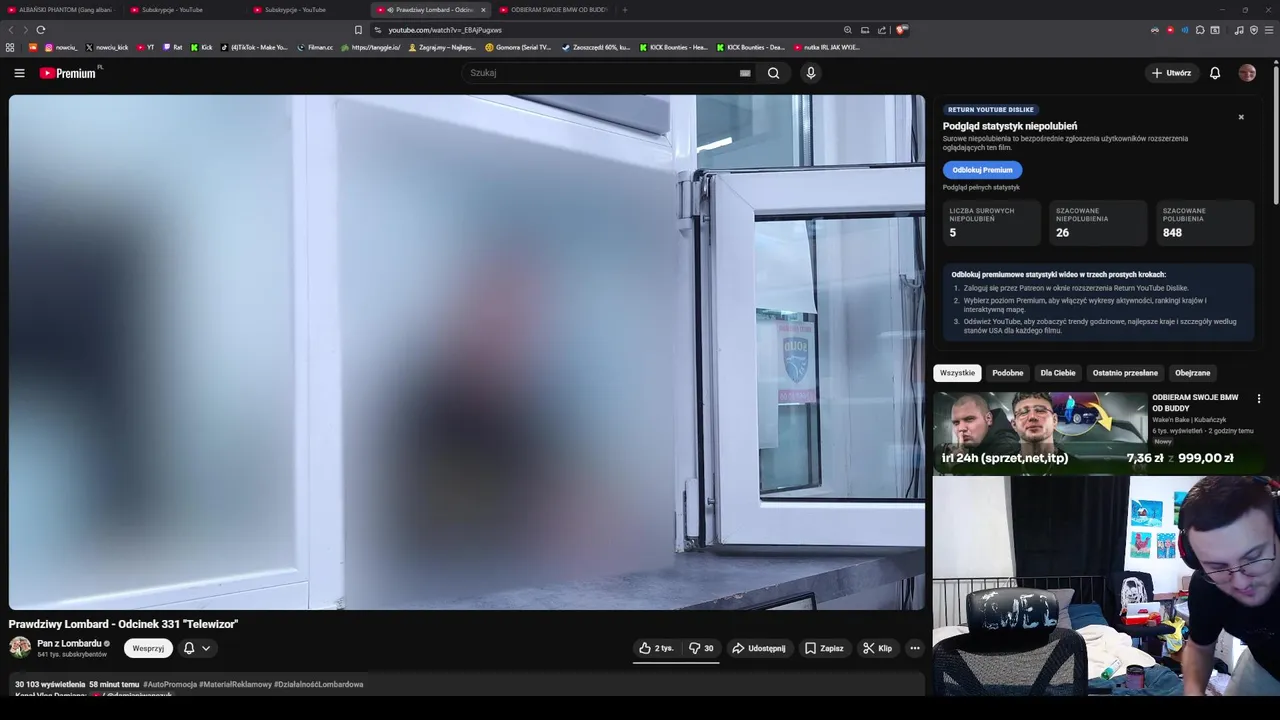
Task: Click the #MateriałReklamowy hashtag
Action: click(235, 684)
